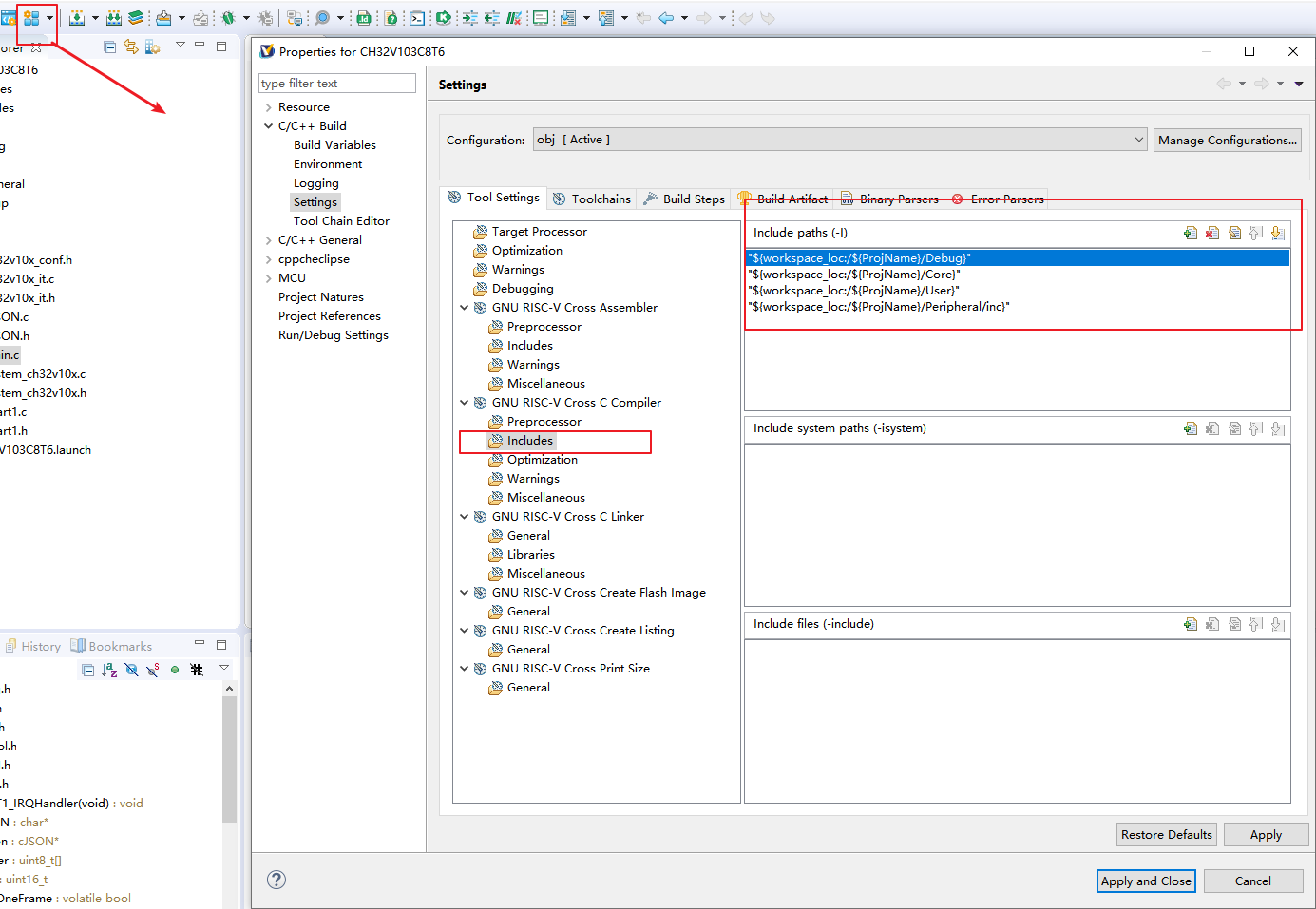
Task: Collapse the GNU RISC-V Cross Assembler node
Action: click(x=465, y=308)
